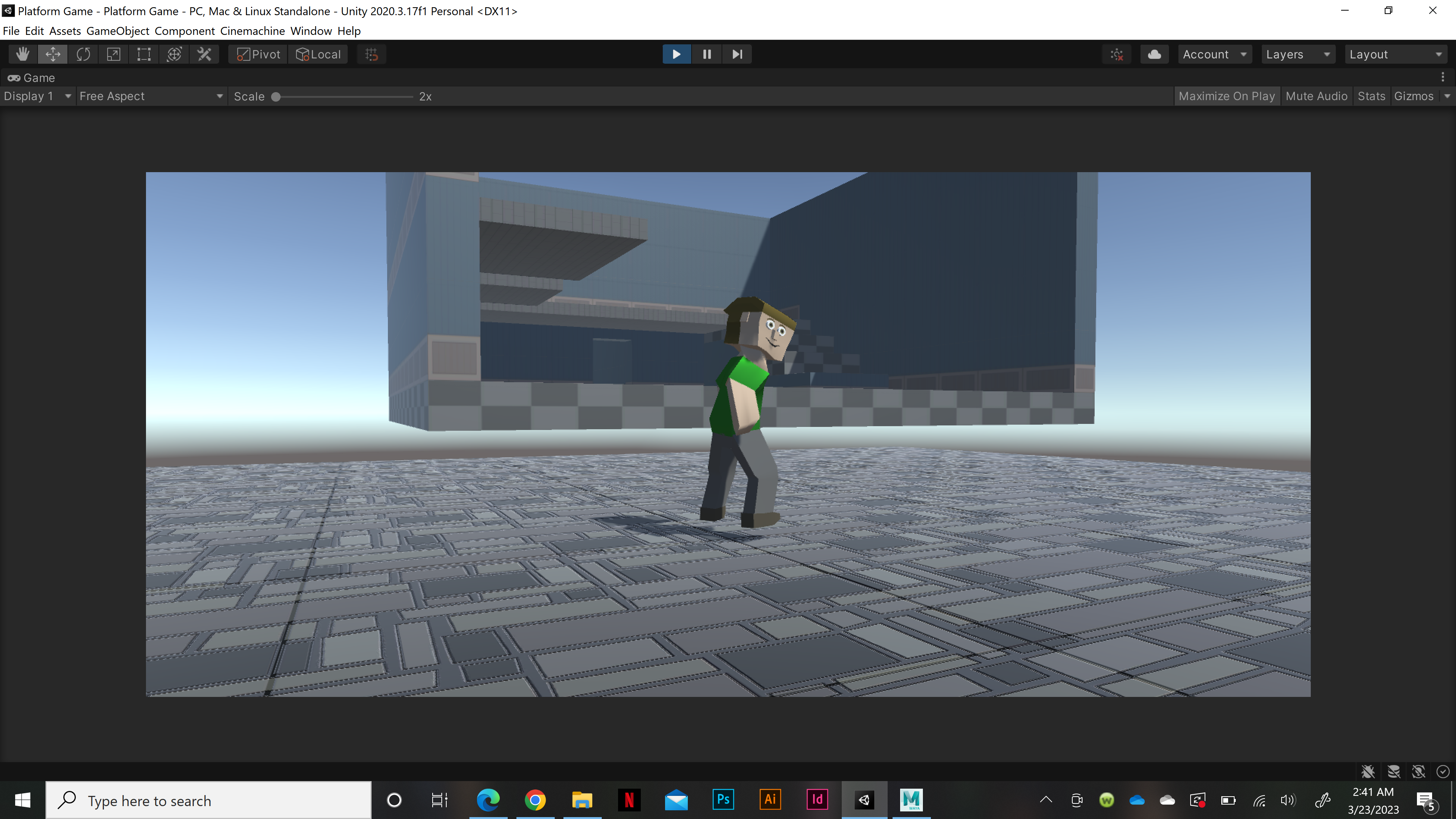The image size is (1456, 819).
Task: Open the custom editor tools
Action: click(205, 54)
